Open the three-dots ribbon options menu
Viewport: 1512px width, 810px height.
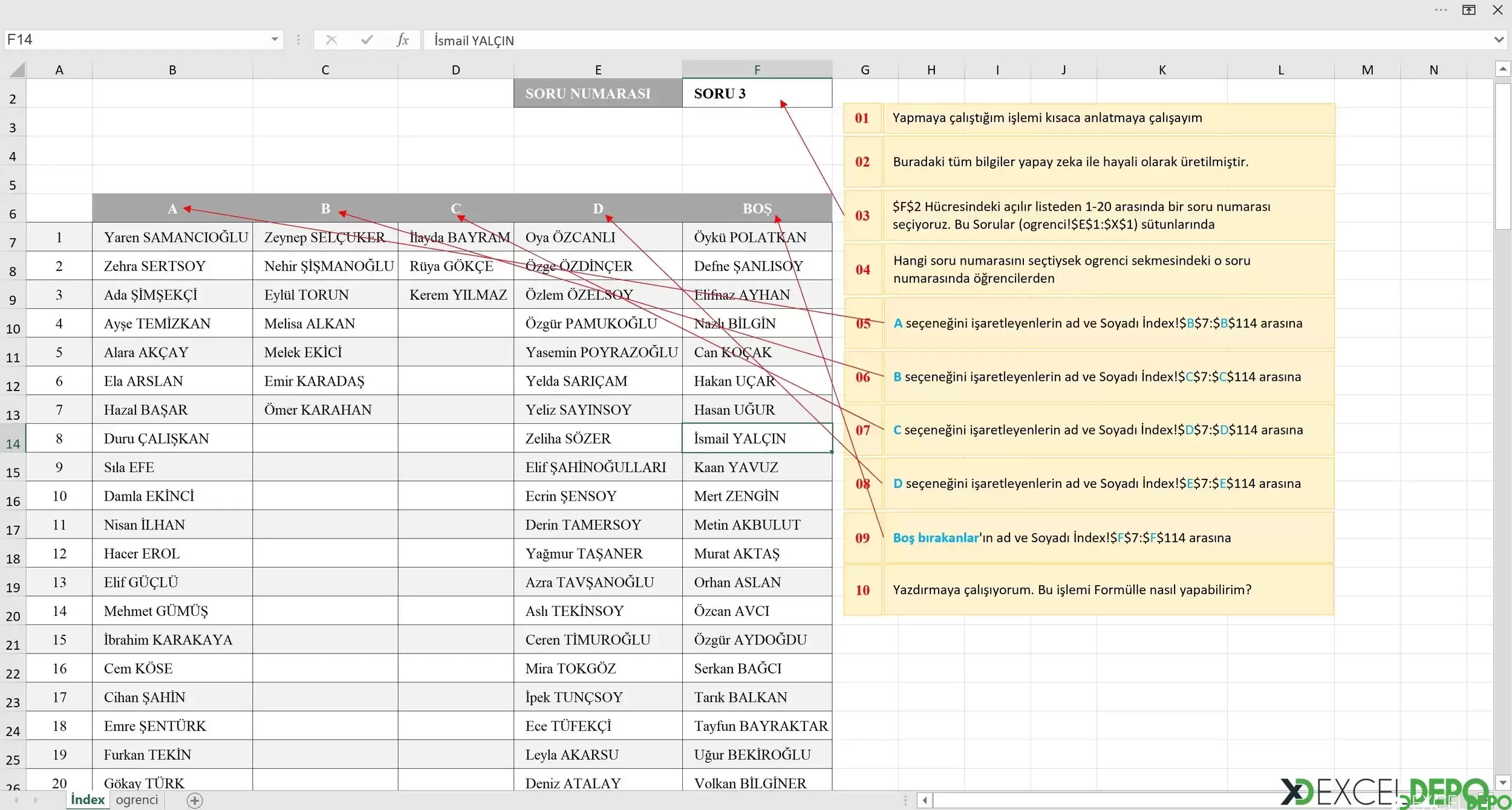tap(1441, 10)
